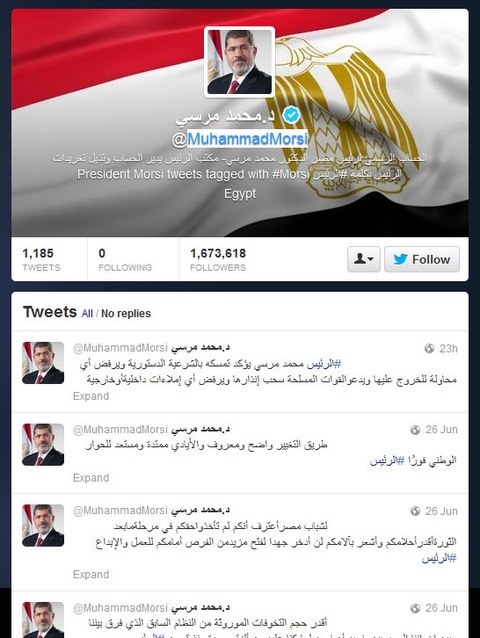Image resolution: width=480 pixels, height=638 pixels.
Task: Click avatar on the third tweet
Action: (x=43, y=525)
